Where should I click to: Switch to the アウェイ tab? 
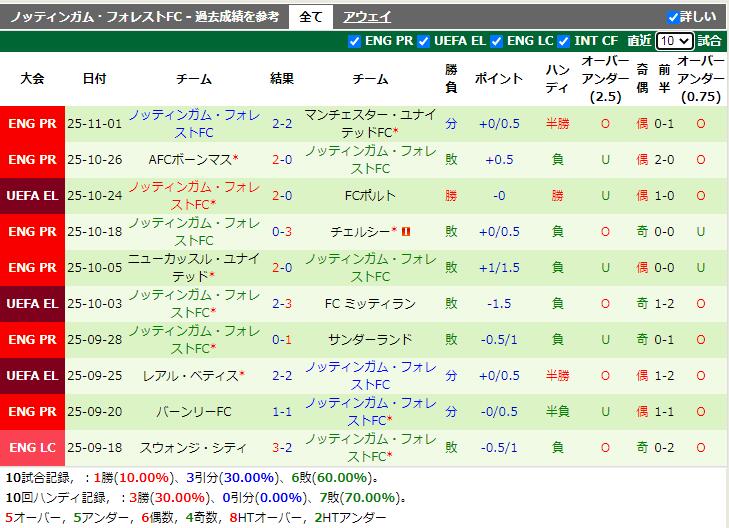click(367, 17)
